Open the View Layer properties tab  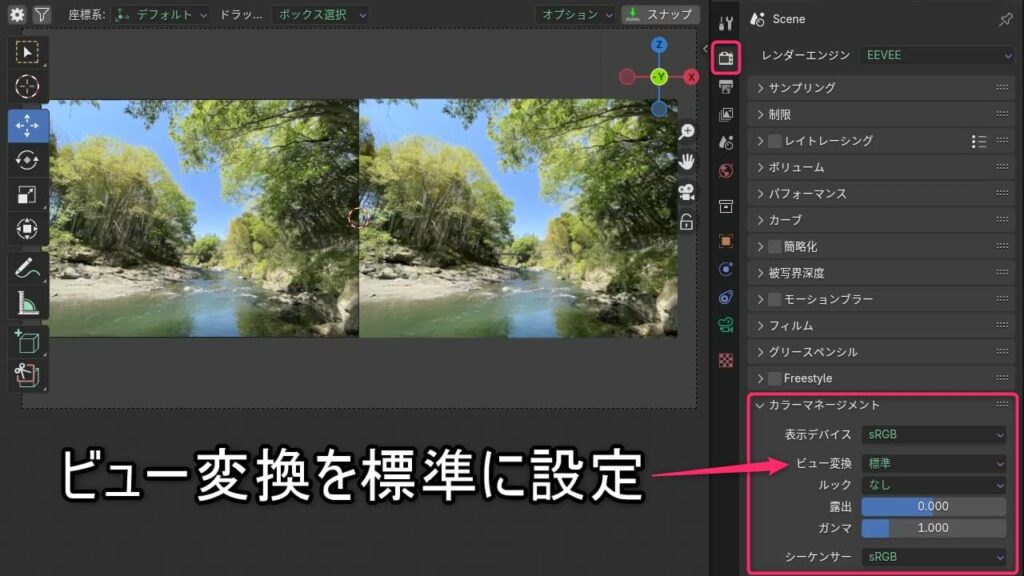click(726, 114)
